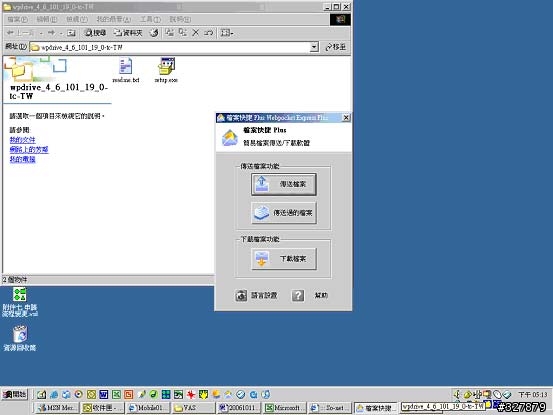Switch to 檔案快捷 taskbar button

click(375, 408)
